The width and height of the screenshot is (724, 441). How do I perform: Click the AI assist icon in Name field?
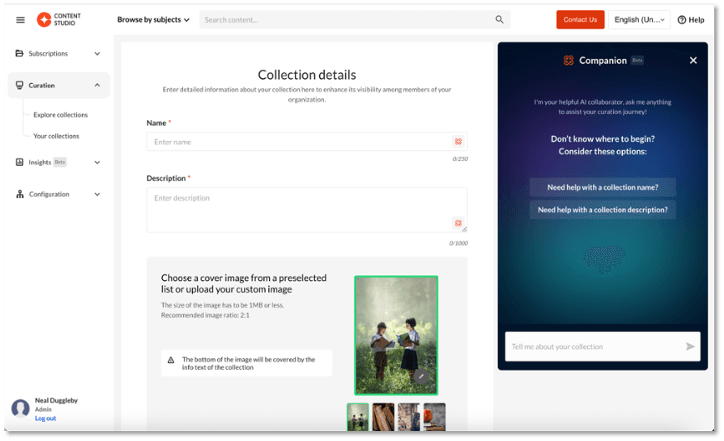tap(458, 142)
